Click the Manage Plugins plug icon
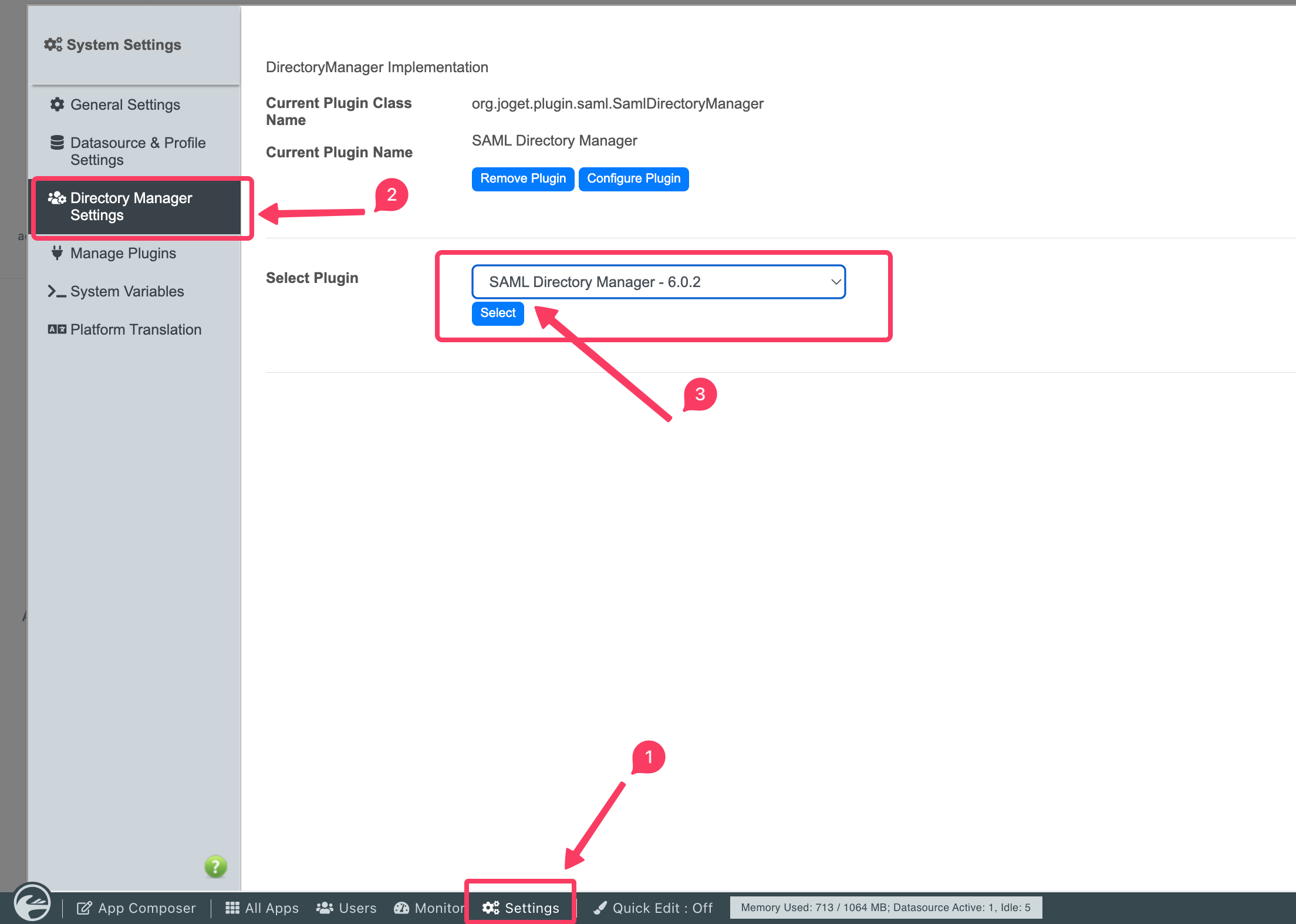Image resolution: width=1296 pixels, height=924 pixels. tap(57, 253)
